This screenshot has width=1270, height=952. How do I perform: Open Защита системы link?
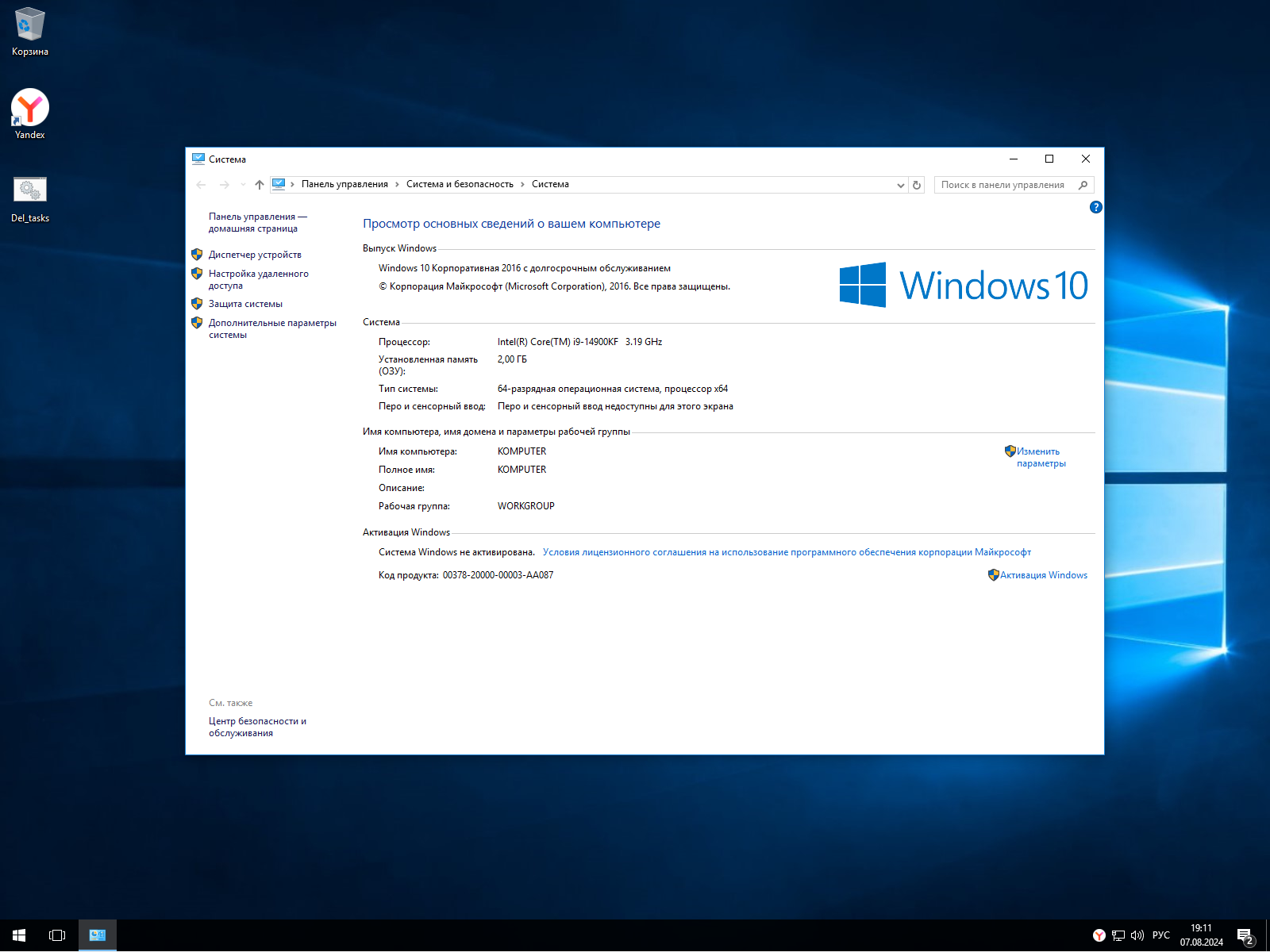(245, 304)
